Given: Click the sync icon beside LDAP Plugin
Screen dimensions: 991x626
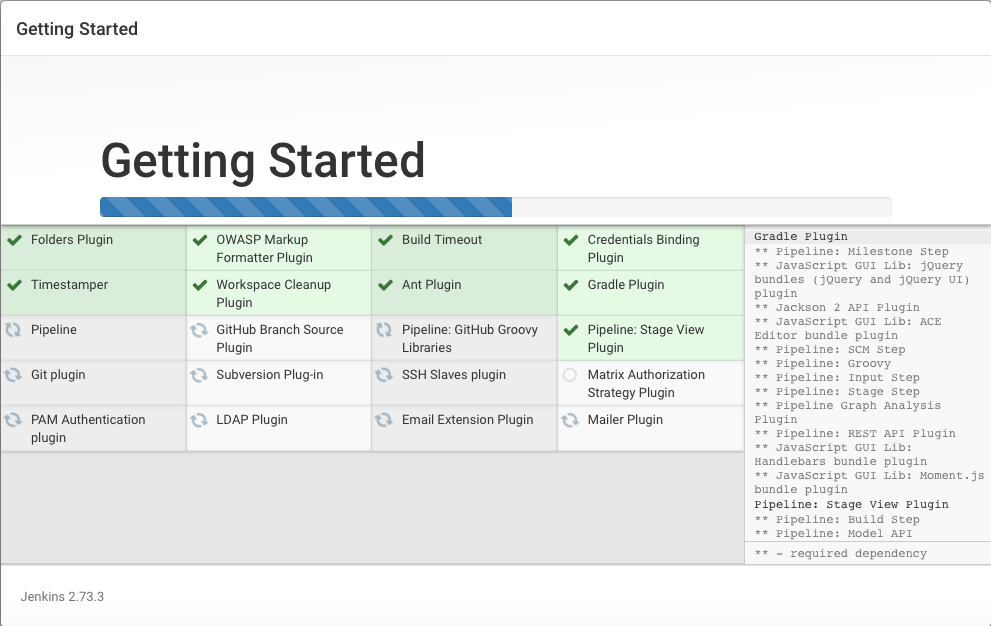Looking at the screenshot, I should point(200,420).
